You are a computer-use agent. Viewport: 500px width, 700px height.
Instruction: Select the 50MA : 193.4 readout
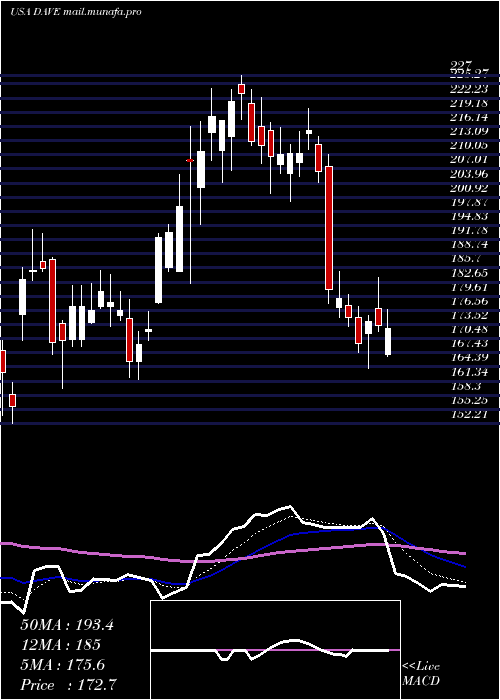click(x=67, y=625)
